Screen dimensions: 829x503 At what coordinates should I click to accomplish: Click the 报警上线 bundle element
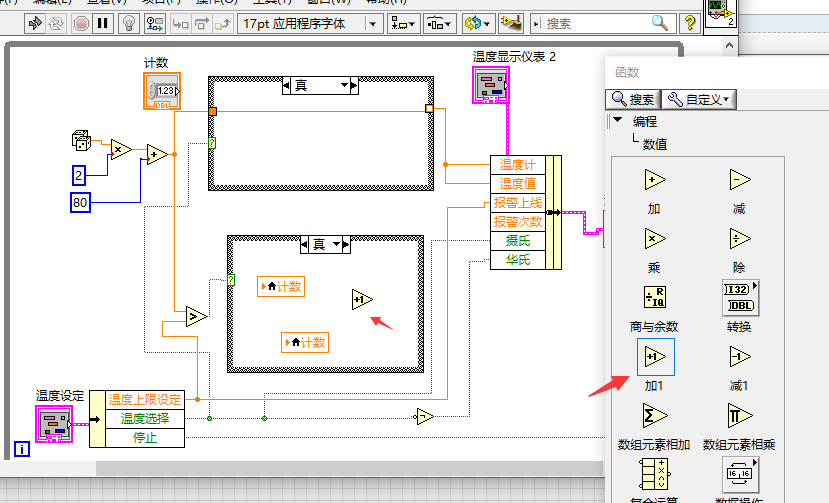coord(518,203)
